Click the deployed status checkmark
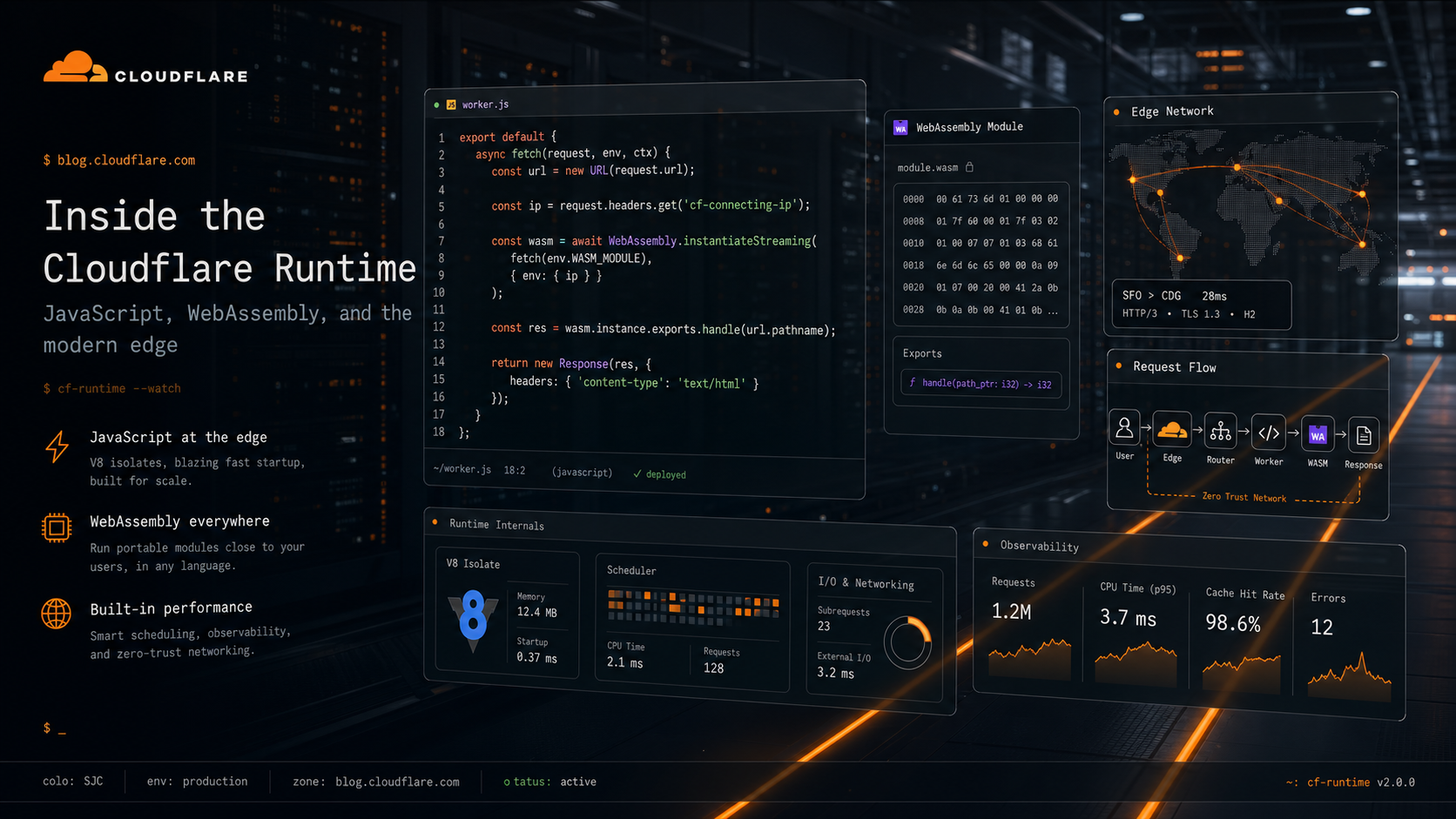The height and width of the screenshot is (819, 1456). click(x=637, y=474)
